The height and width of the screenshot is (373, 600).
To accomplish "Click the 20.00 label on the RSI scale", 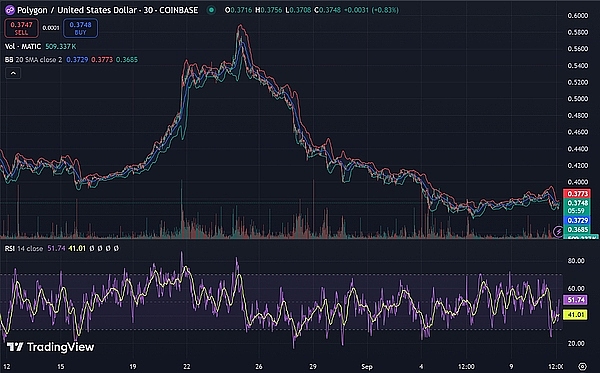I will coord(576,344).
